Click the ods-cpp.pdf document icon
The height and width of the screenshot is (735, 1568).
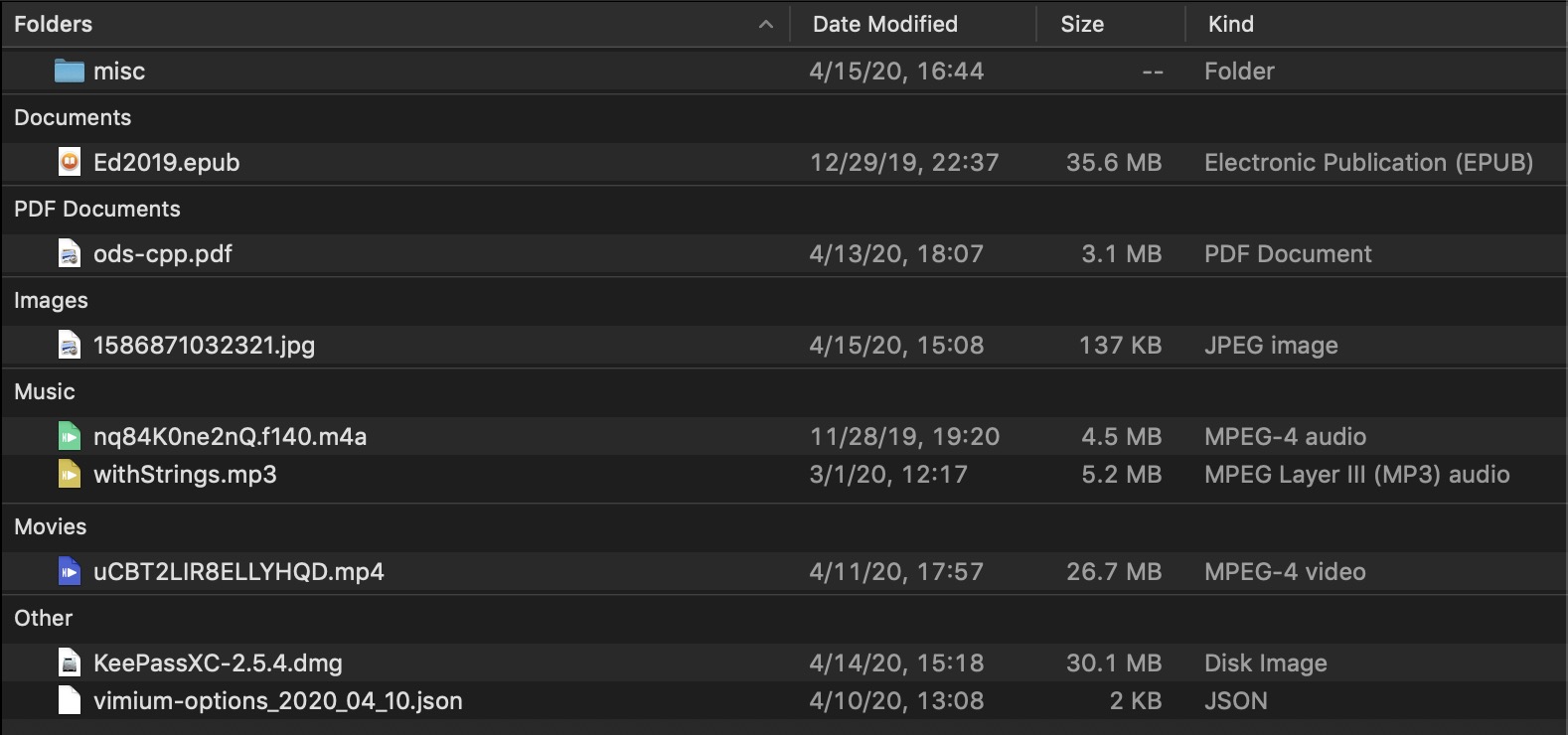(x=69, y=253)
